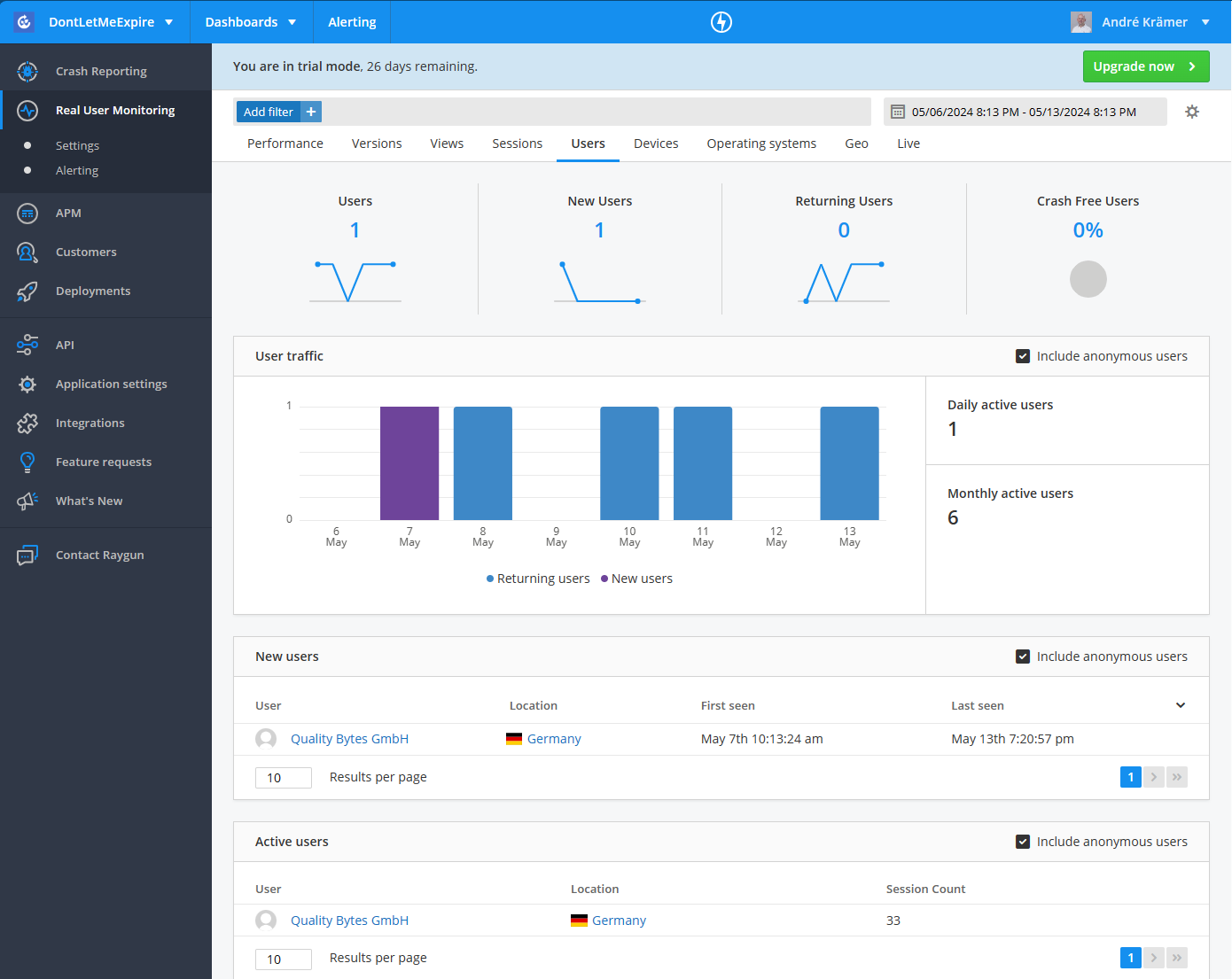Switch to the Sessions tab
Image resolution: width=1232 pixels, height=979 pixels.
[517, 143]
